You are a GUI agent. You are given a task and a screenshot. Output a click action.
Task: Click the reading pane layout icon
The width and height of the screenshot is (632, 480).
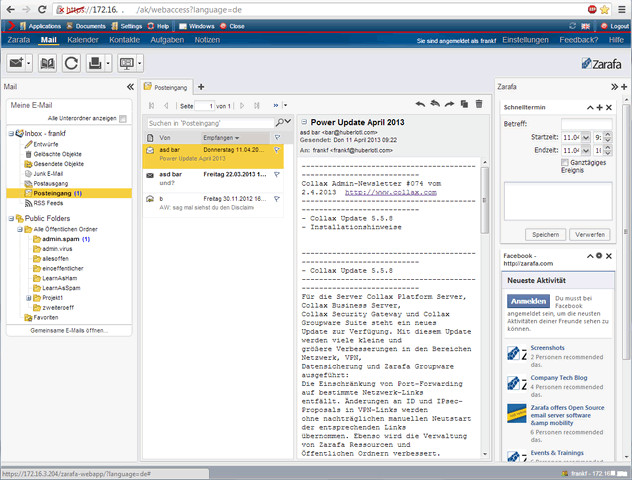[127, 63]
